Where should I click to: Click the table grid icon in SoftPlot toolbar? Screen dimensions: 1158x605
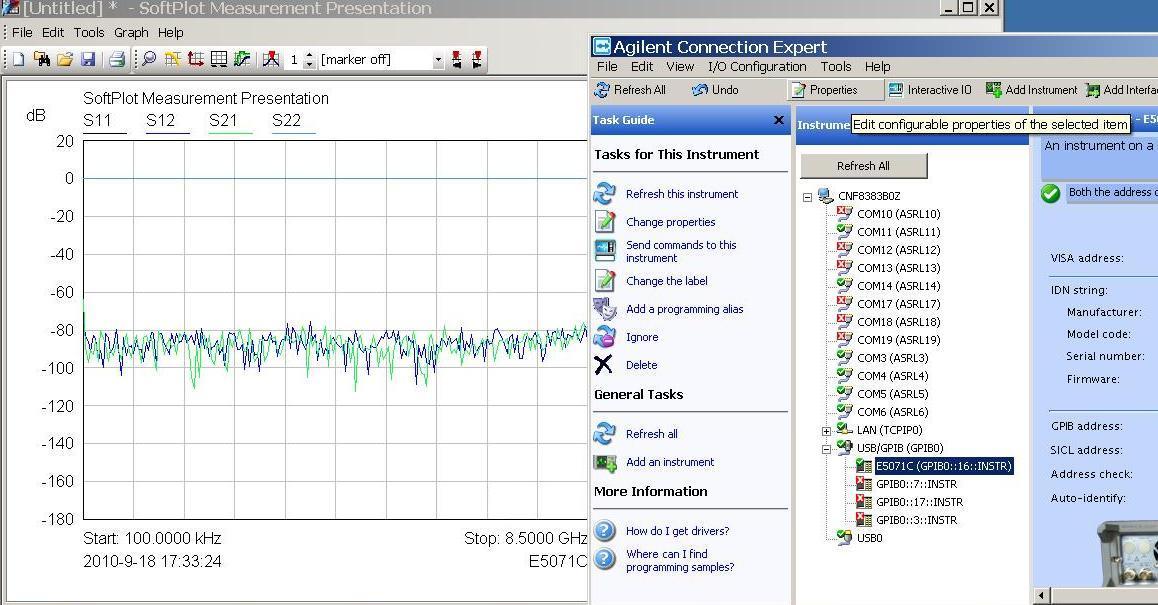click(219, 60)
